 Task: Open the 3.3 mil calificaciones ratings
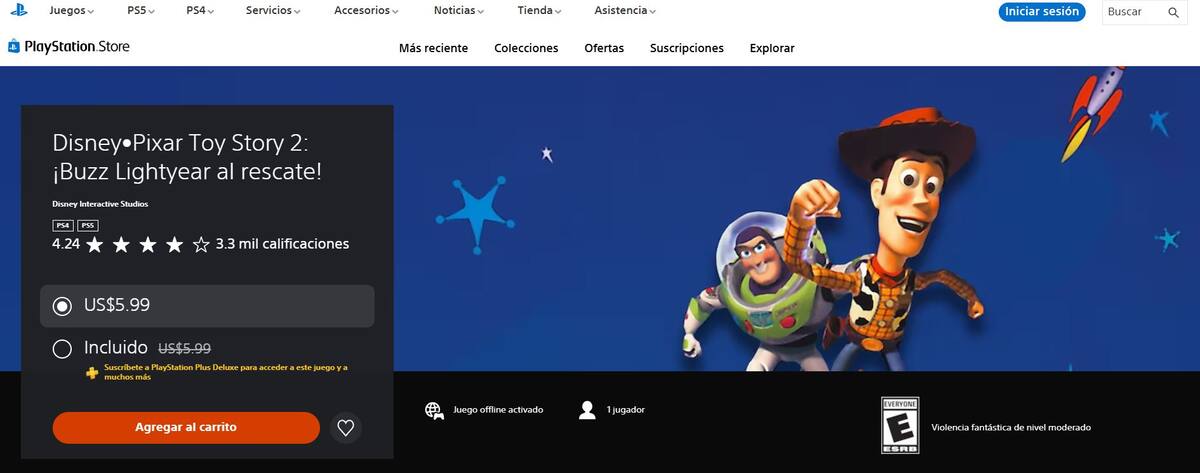coord(282,244)
